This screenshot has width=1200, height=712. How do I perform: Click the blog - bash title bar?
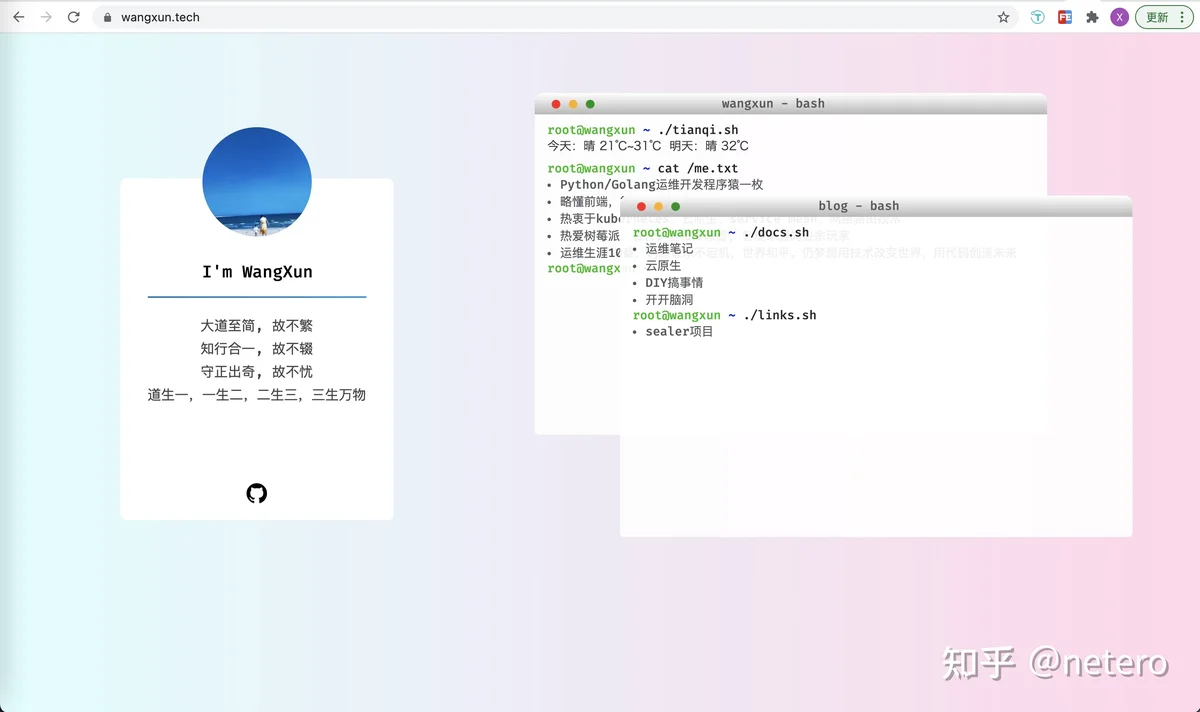pyautogui.click(x=876, y=206)
